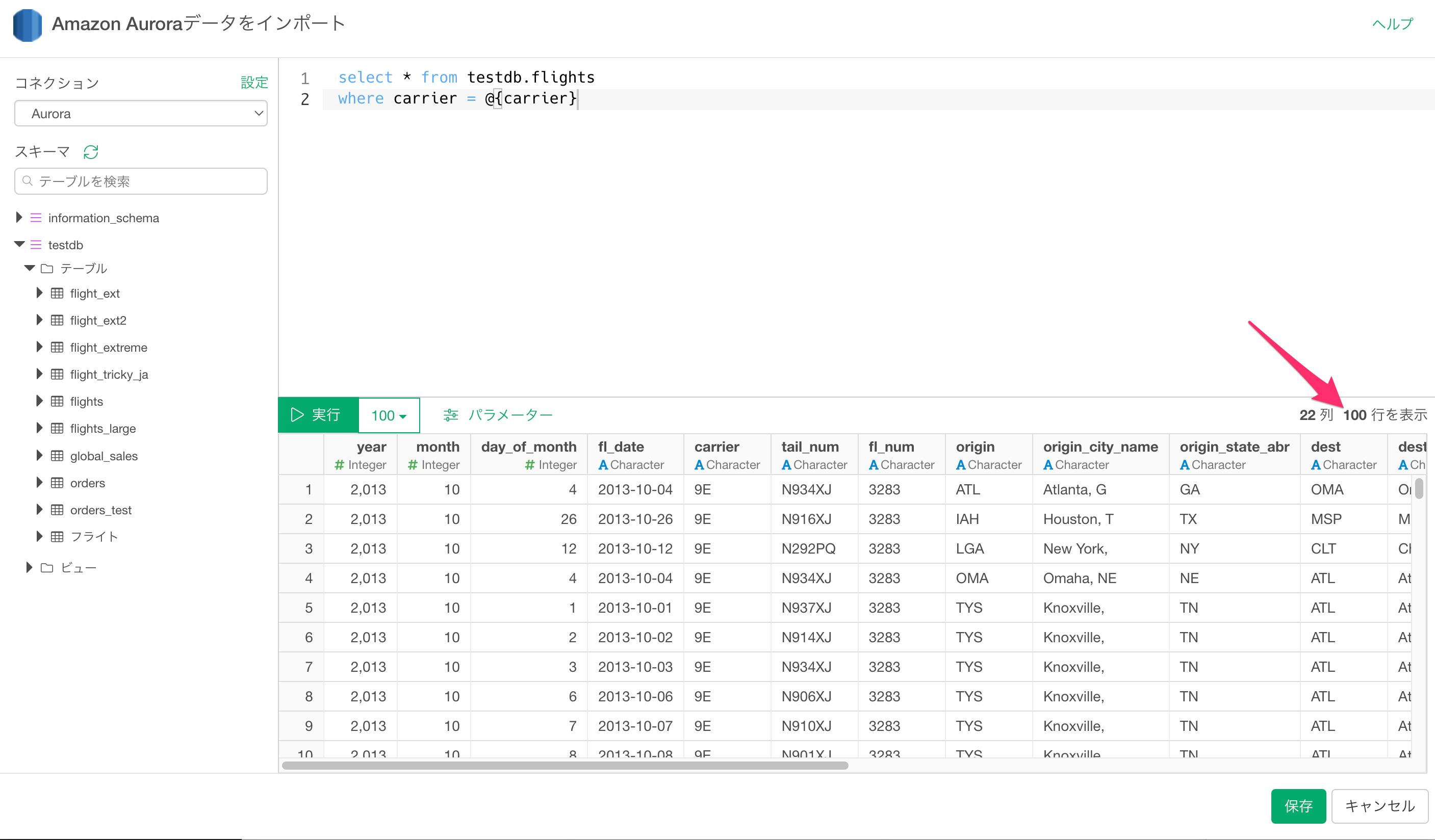The width and height of the screenshot is (1435, 840).
Task: Click the testdb schema icon
Action: pos(36,245)
